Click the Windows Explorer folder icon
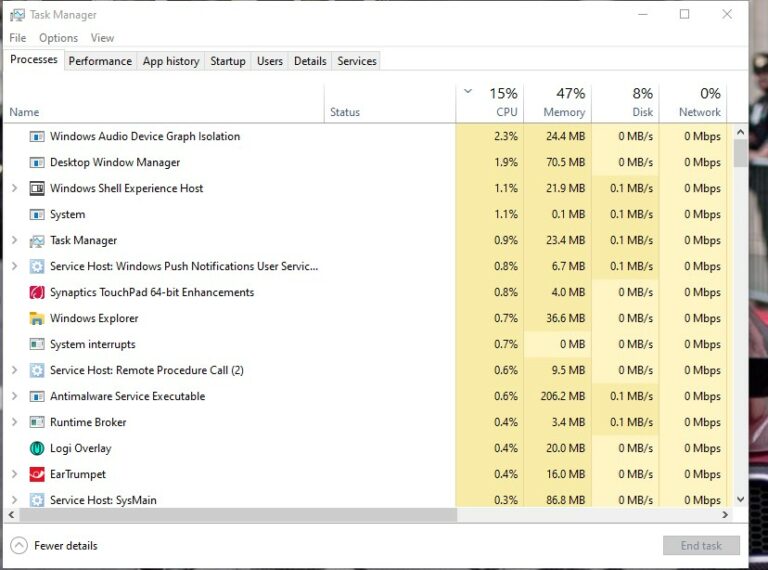 [37, 318]
